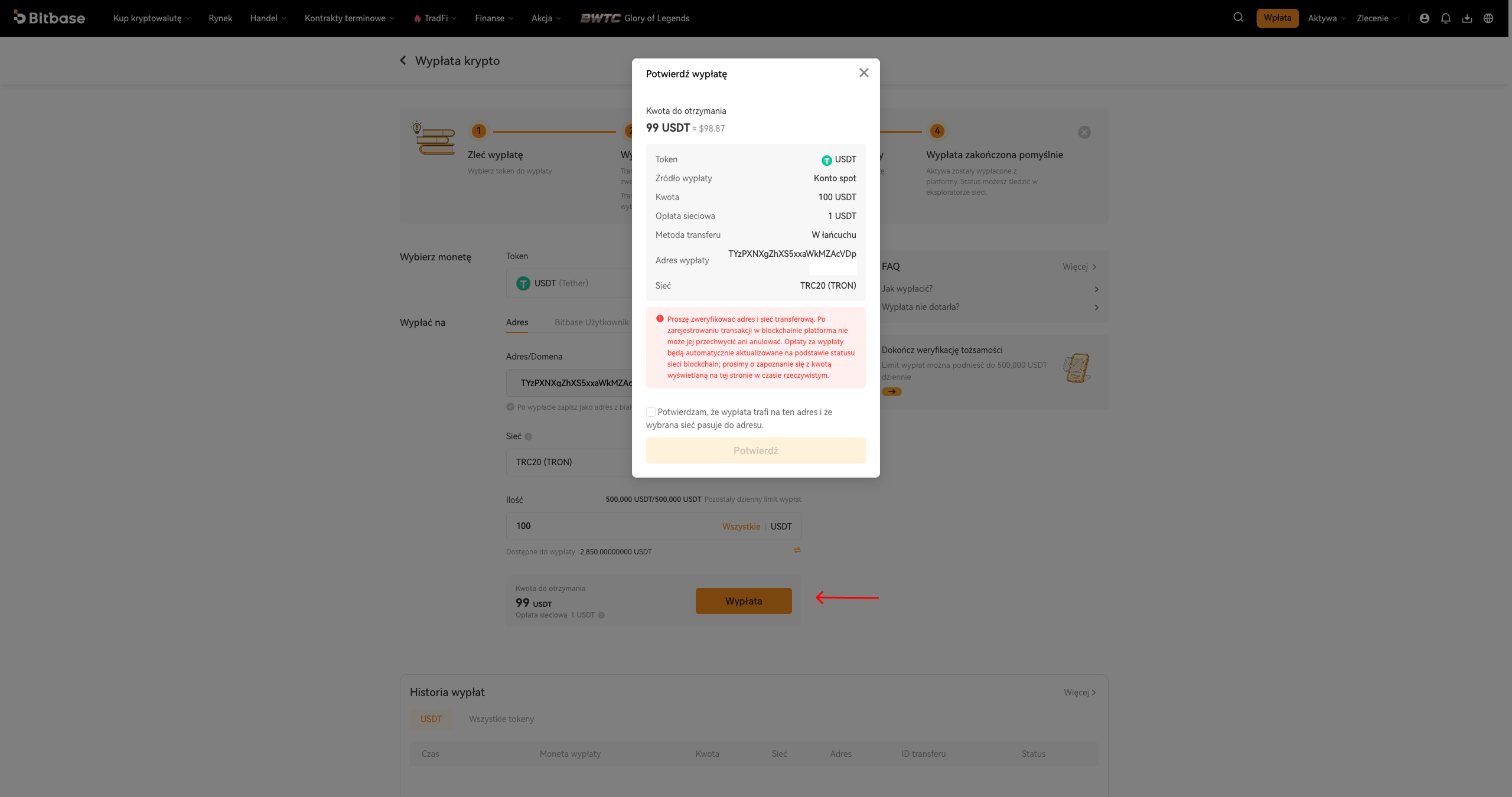Close the Potwierdź wypłatę dialog
Image resolution: width=1512 pixels, height=797 pixels.
864,73
